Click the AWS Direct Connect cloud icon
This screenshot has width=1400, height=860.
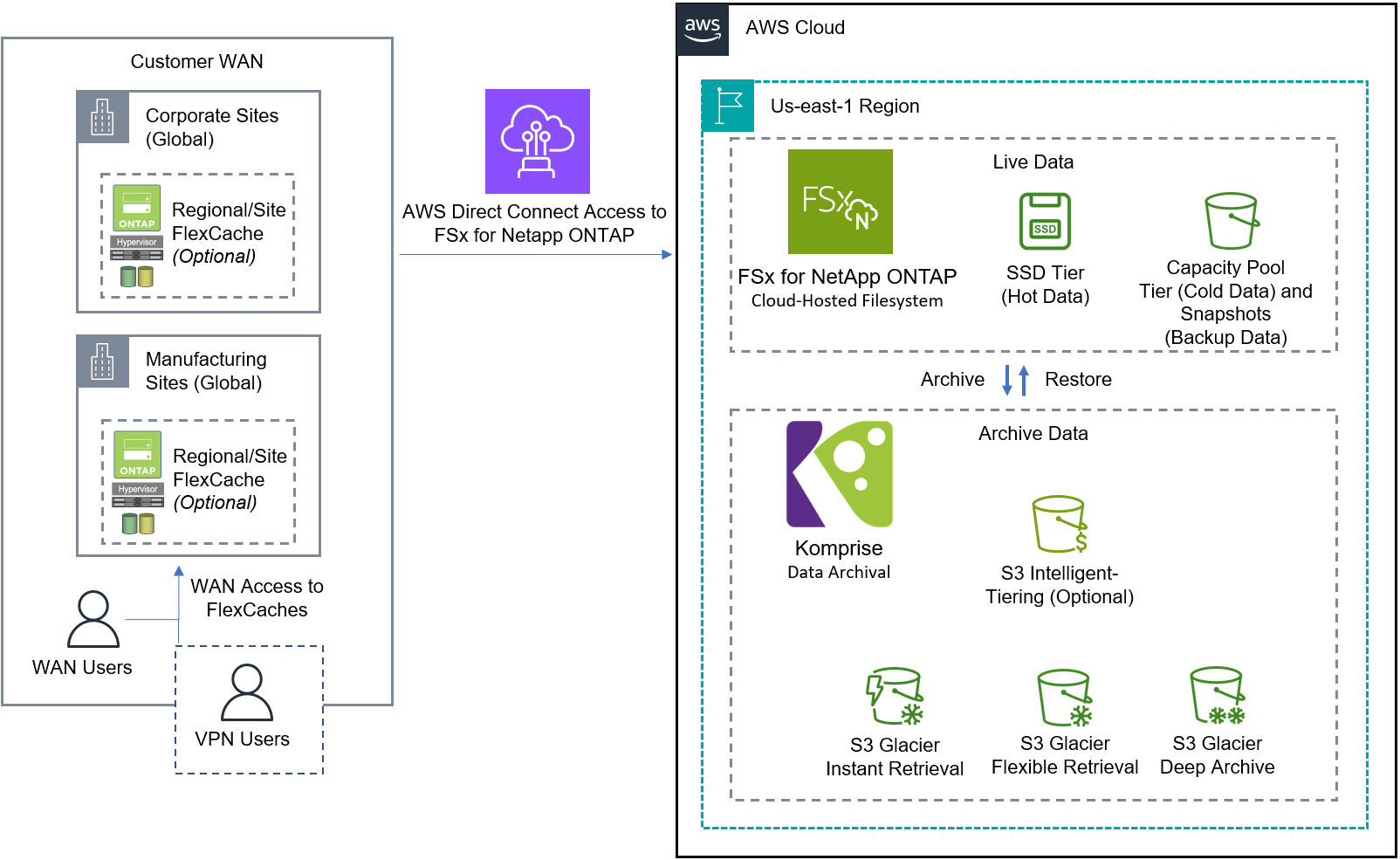point(538,141)
